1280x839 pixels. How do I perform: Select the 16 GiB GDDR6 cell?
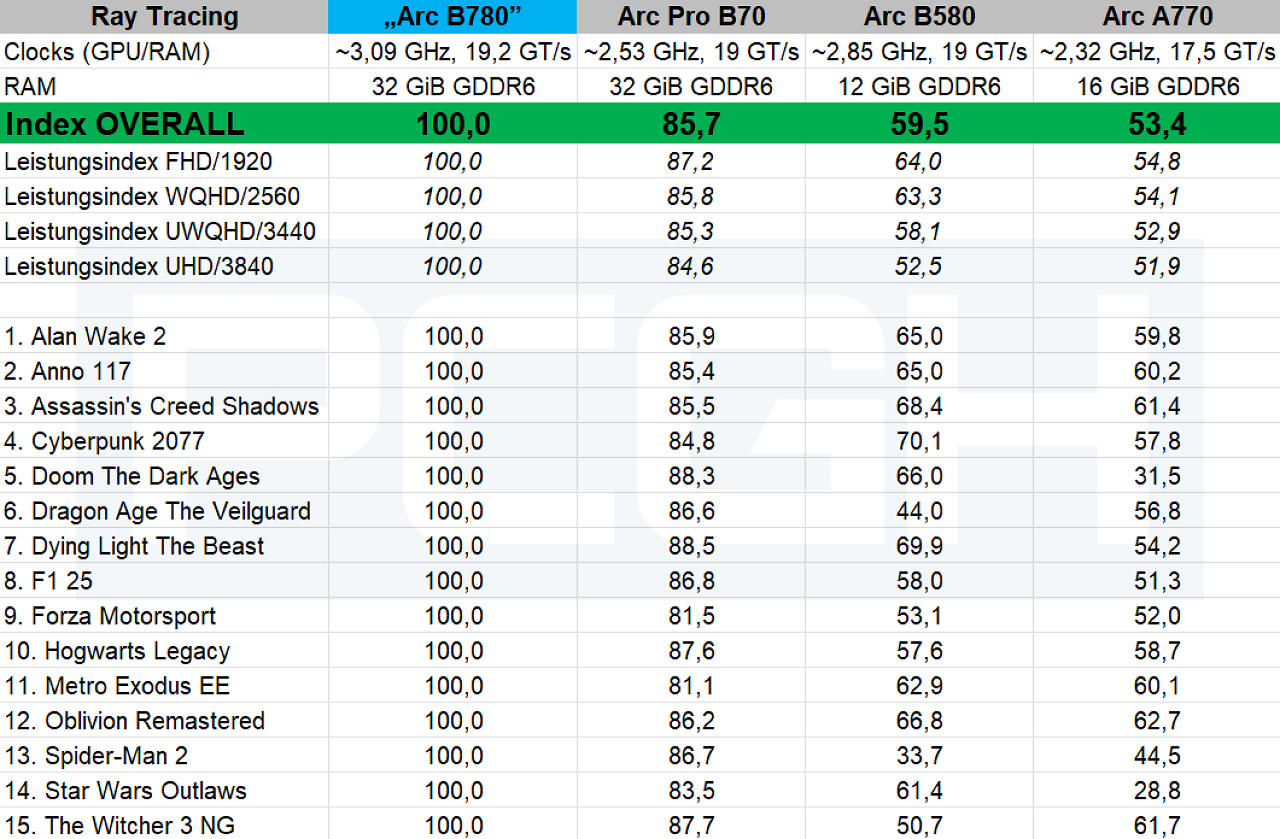click(x=1157, y=87)
